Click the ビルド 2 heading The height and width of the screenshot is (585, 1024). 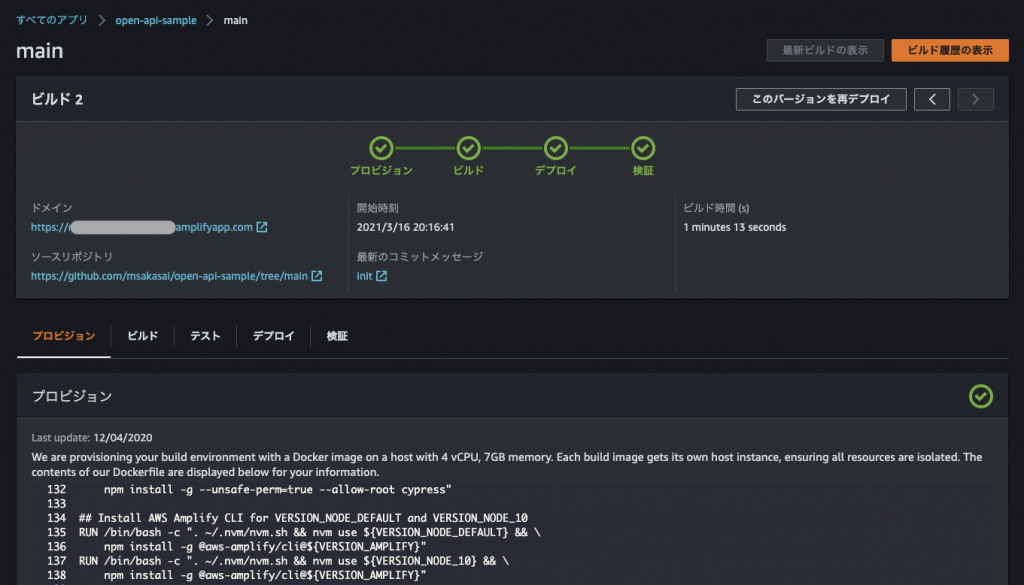57,99
